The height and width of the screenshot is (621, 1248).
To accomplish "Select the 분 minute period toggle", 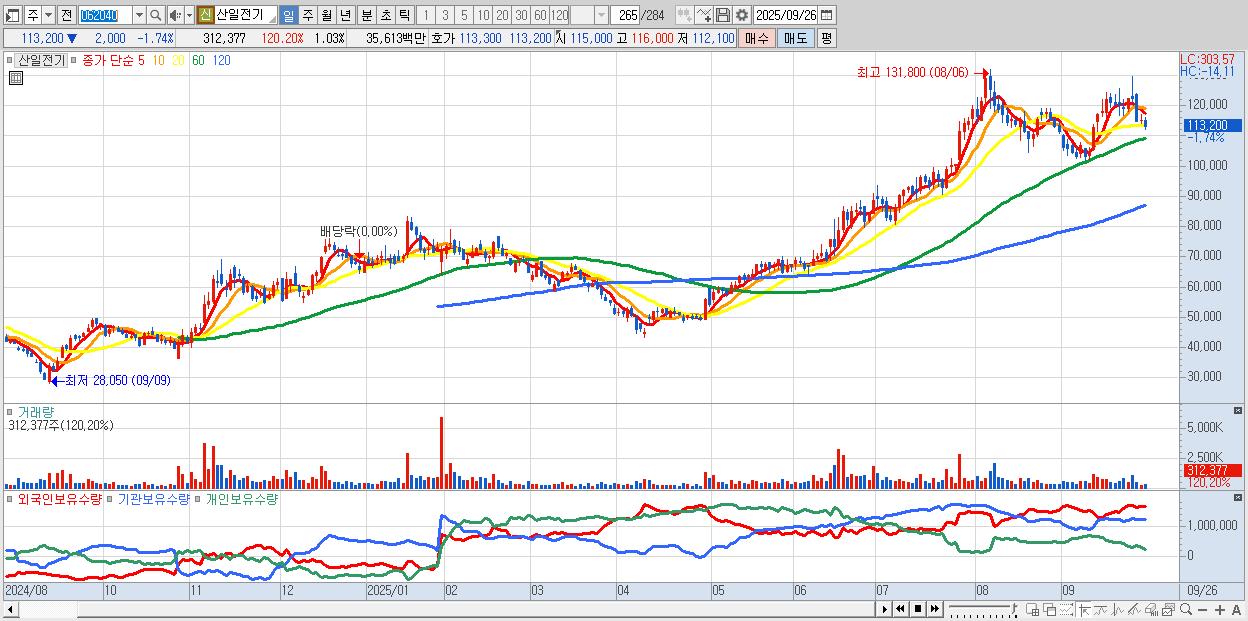I will click(x=366, y=15).
